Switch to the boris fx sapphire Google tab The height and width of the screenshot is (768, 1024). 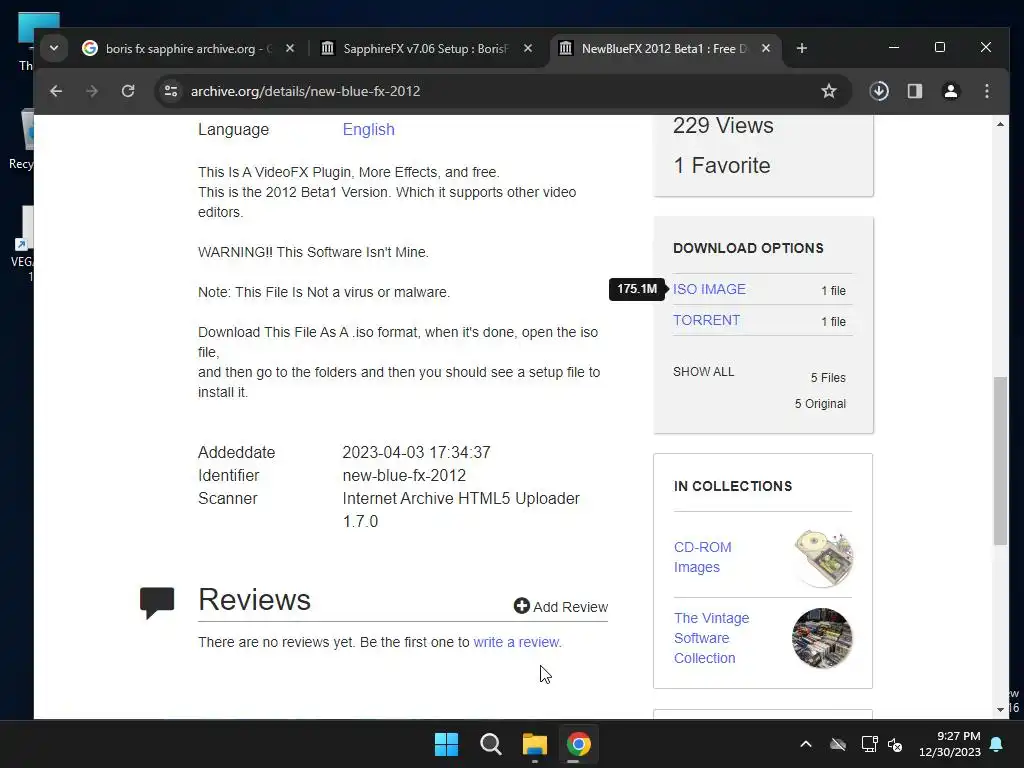(x=189, y=48)
